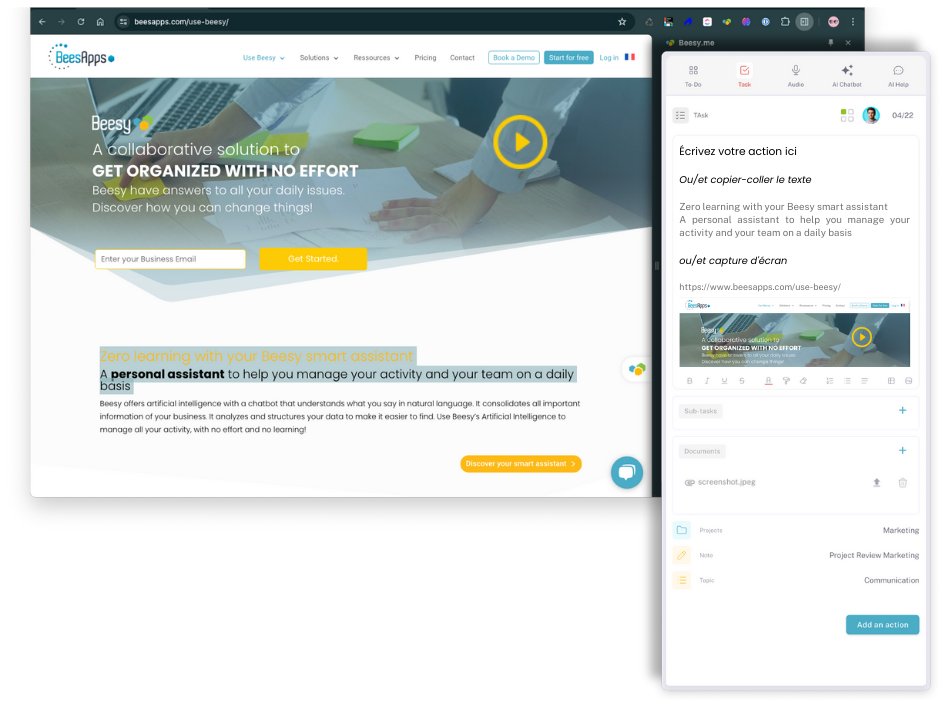Select the Note field Project Review Marketing
Image resolution: width=943 pixels, height=723 pixels.
(x=874, y=555)
